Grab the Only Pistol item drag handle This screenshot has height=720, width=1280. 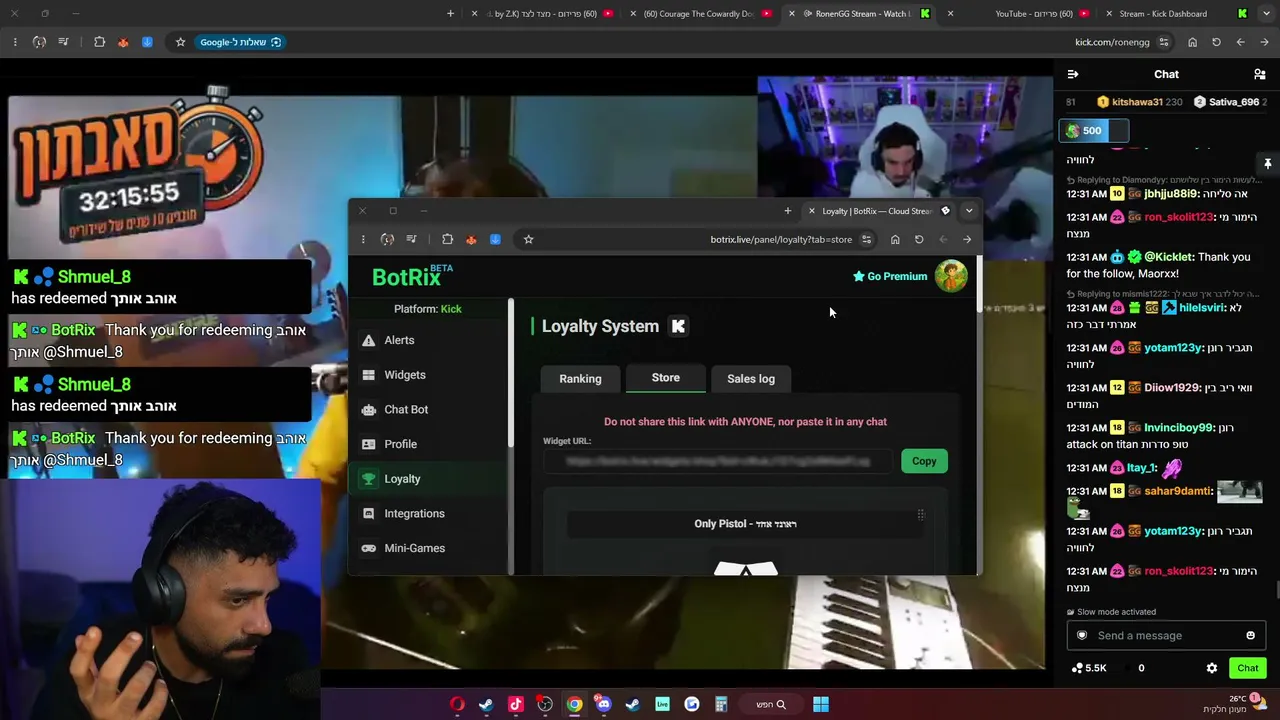[921, 515]
